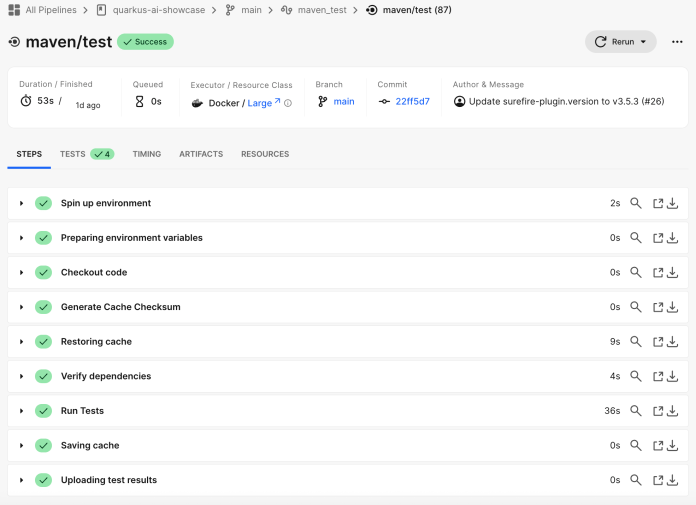
Task: Search within the Verify dependencies step output
Action: click(635, 377)
